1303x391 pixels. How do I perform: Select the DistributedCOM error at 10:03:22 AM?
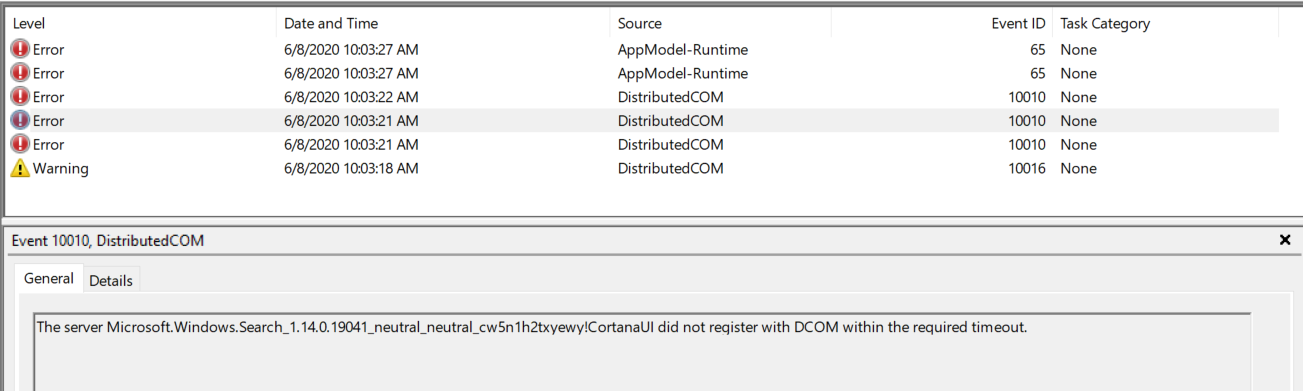641,97
